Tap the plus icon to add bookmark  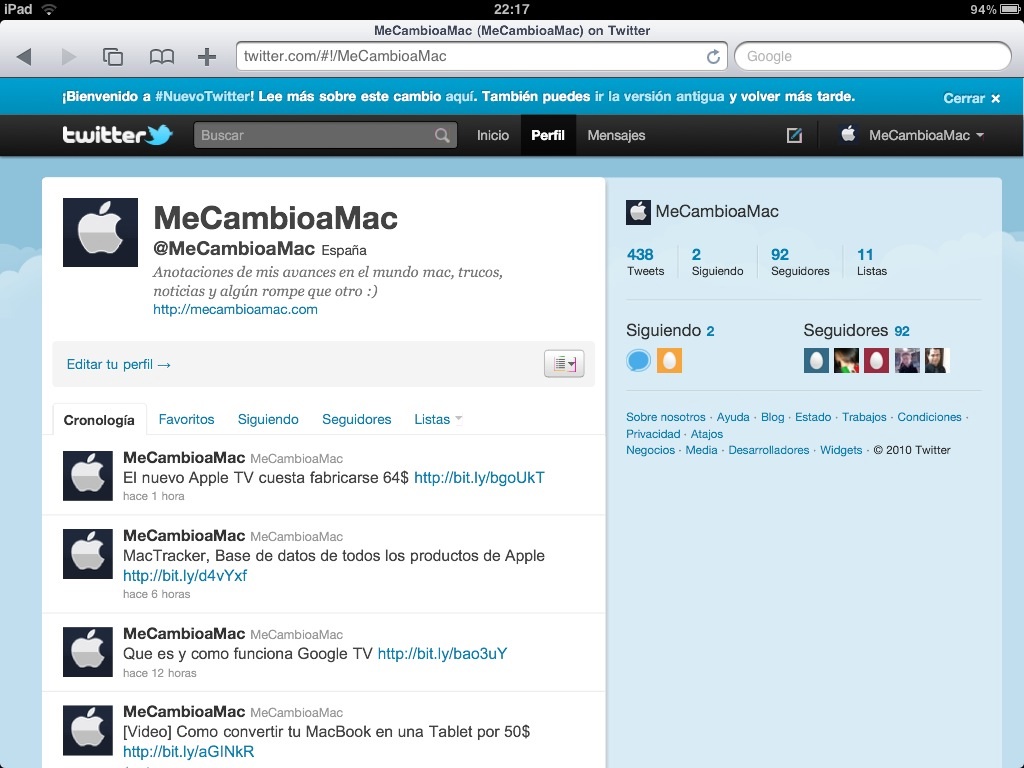tap(207, 57)
